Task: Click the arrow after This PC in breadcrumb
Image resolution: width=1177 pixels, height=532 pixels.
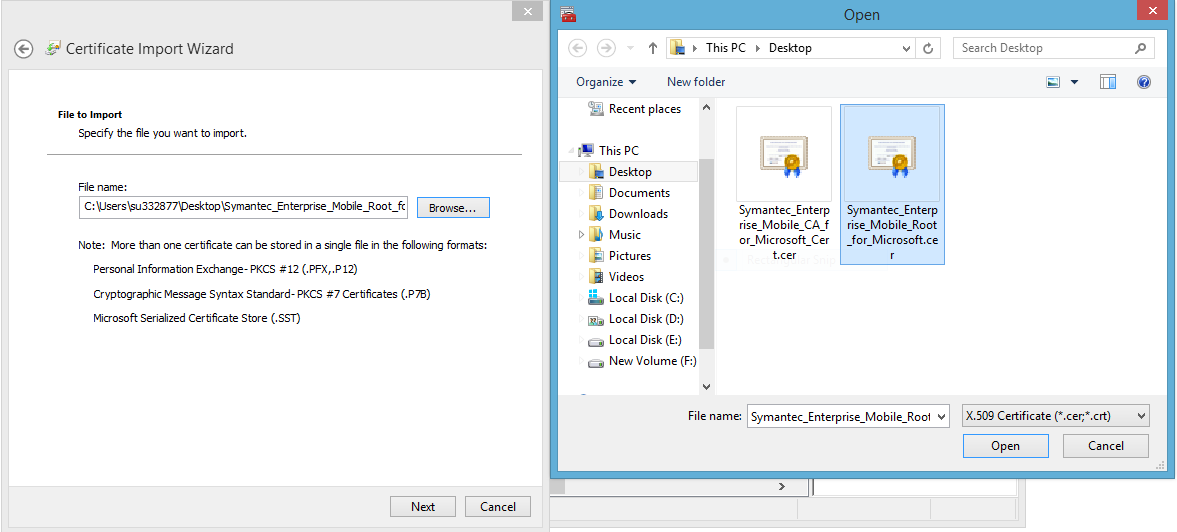Action: pyautogui.click(x=756, y=48)
